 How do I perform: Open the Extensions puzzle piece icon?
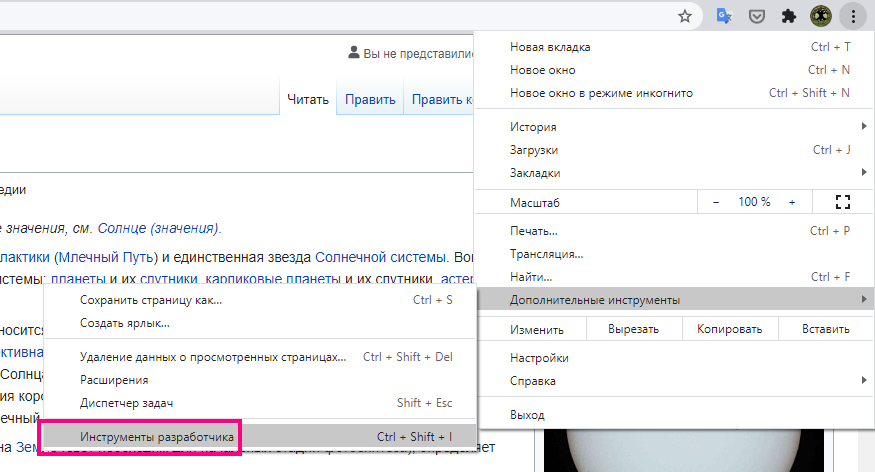click(789, 16)
